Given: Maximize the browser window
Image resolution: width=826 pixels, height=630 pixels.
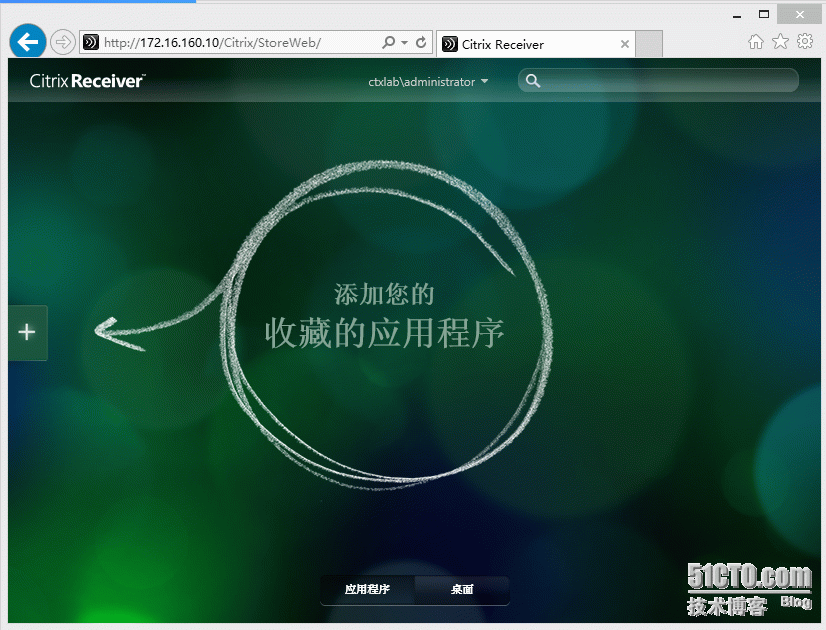Looking at the screenshot, I should (764, 14).
